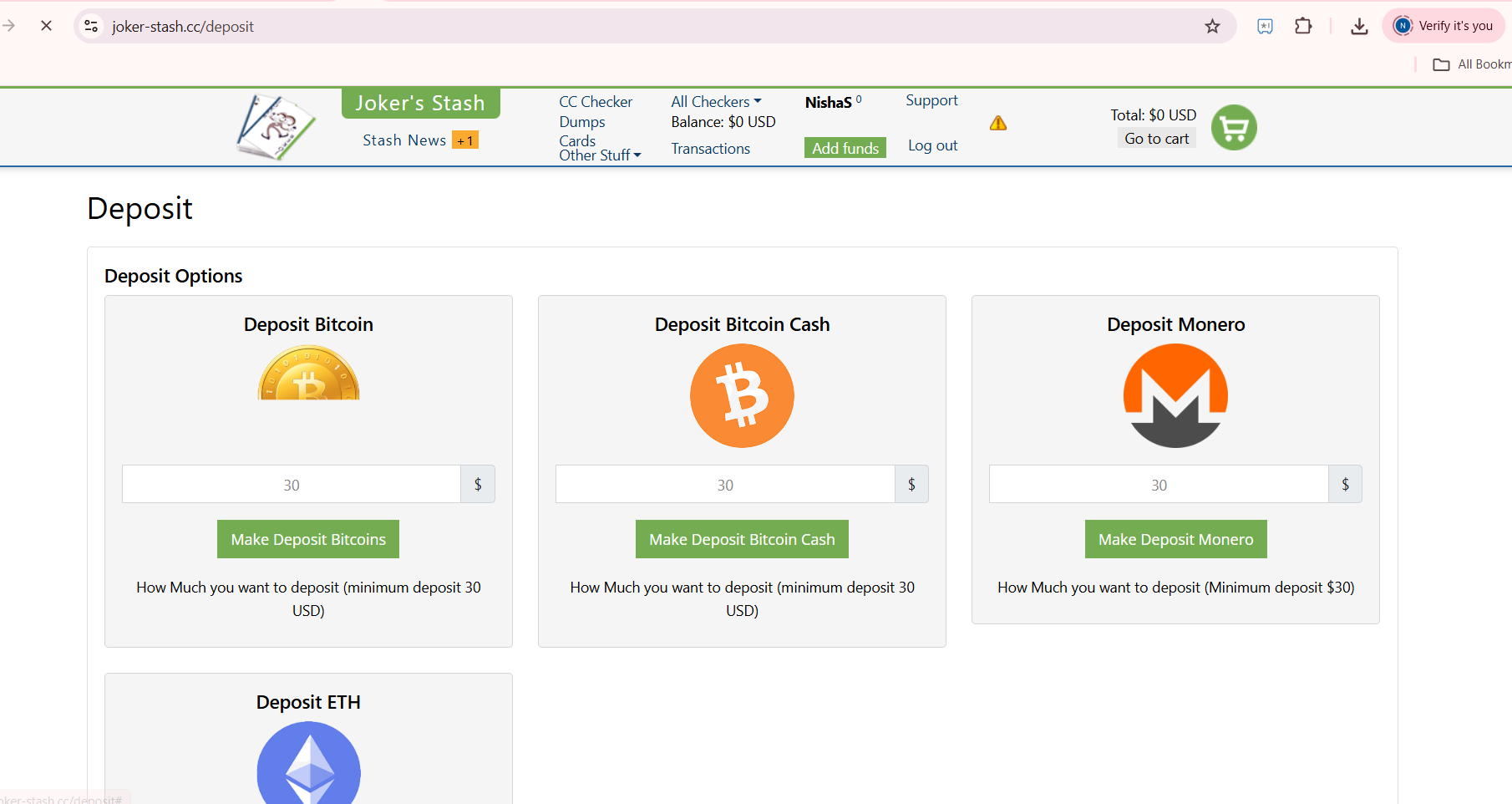Open the Stash News link
Screen dimensions: 1512x804
(x=404, y=140)
